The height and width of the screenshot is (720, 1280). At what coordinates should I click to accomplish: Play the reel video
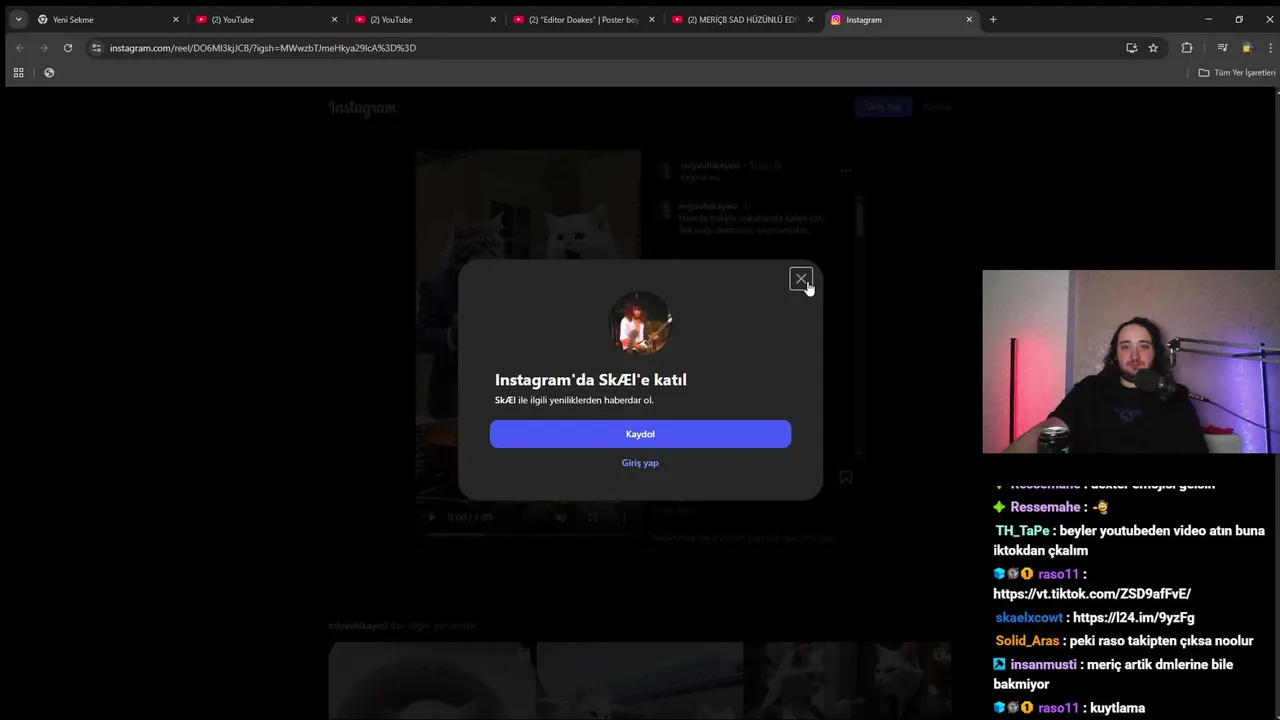coord(432,517)
